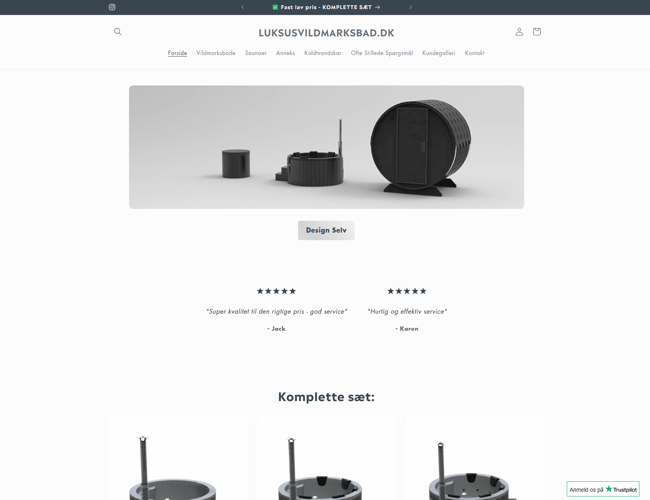Open the Saunaer menu item
650x500 pixels.
point(256,53)
